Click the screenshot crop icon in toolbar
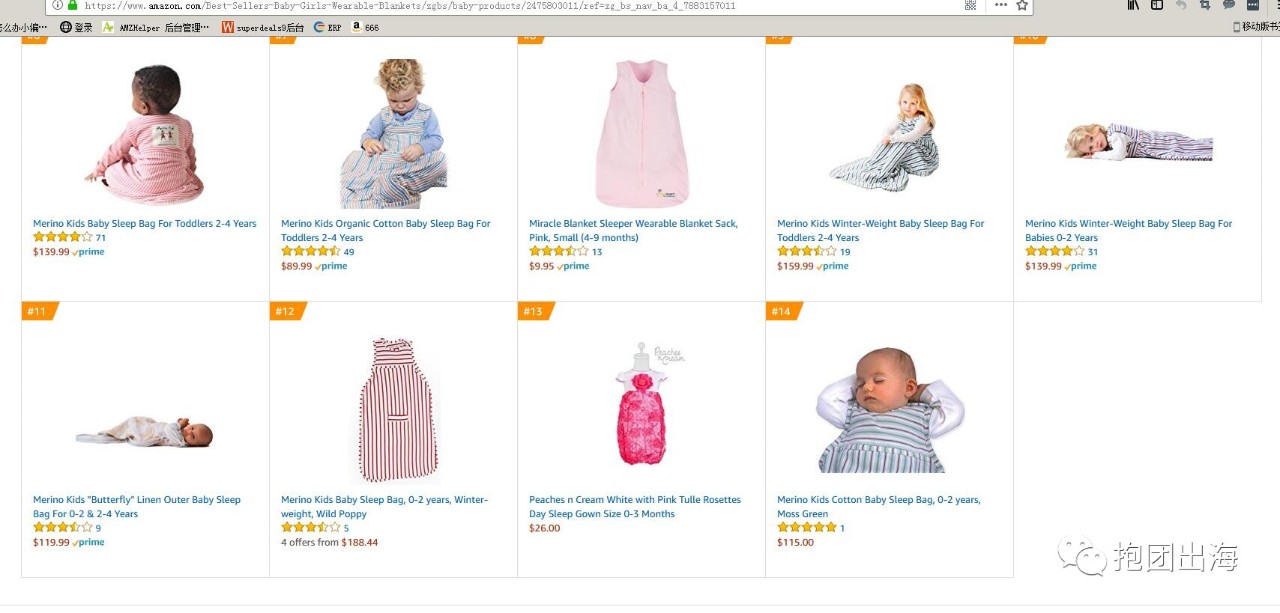 point(1205,5)
